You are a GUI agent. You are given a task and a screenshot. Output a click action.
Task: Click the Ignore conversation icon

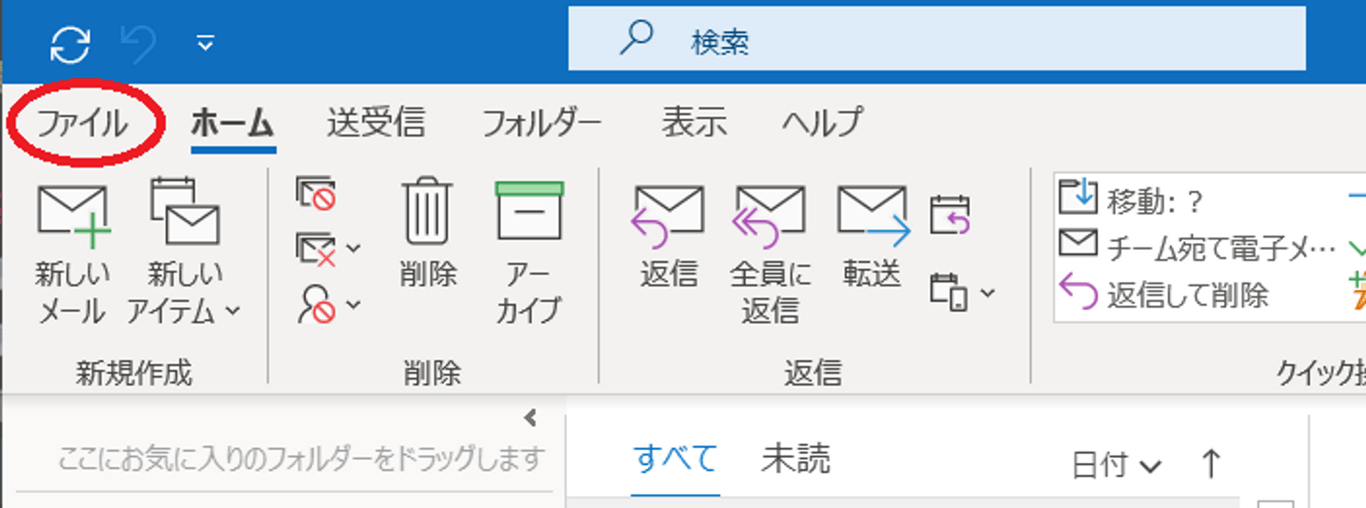coord(316,194)
